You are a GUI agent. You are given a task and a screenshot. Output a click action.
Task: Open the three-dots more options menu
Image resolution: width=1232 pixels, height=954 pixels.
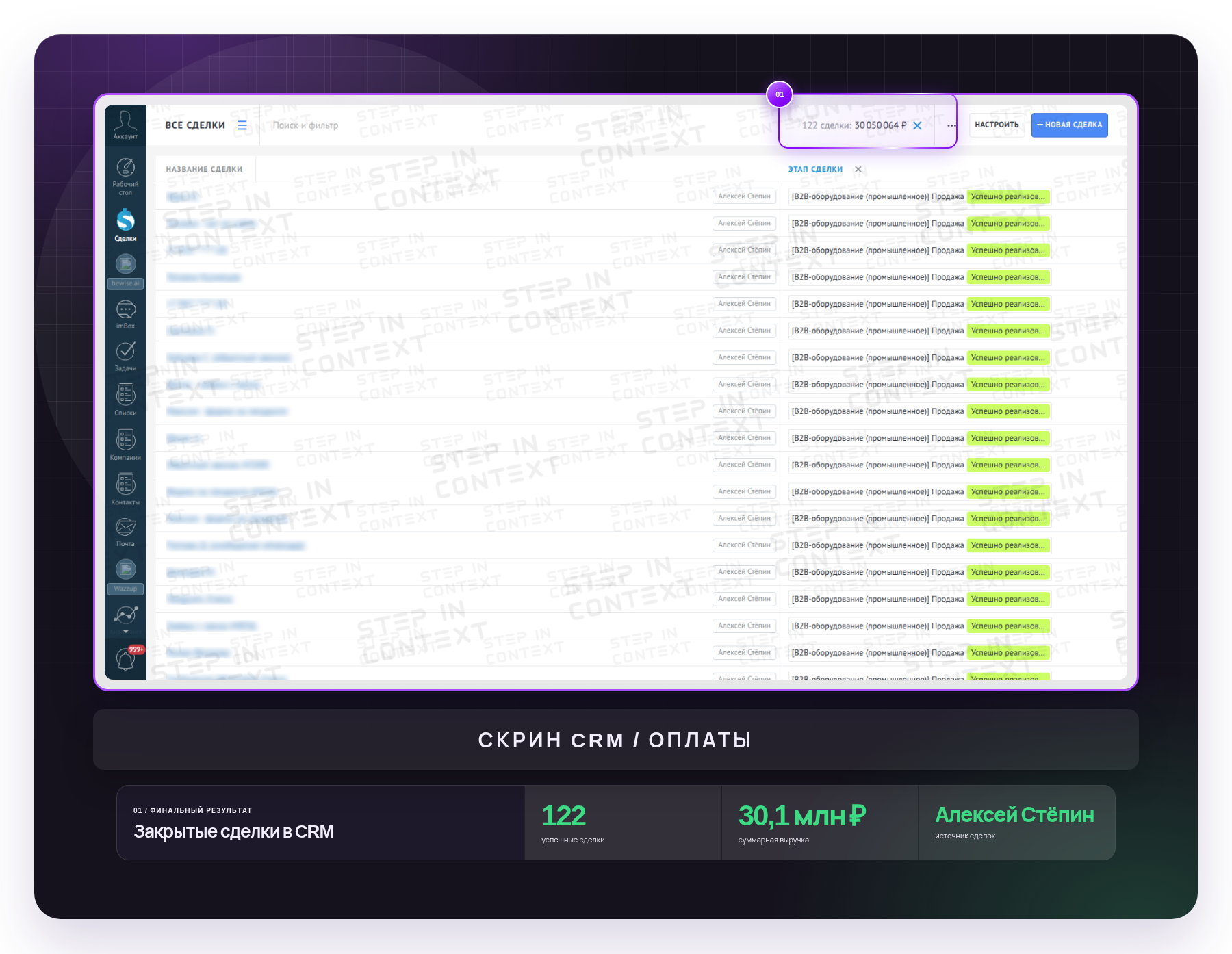951,125
